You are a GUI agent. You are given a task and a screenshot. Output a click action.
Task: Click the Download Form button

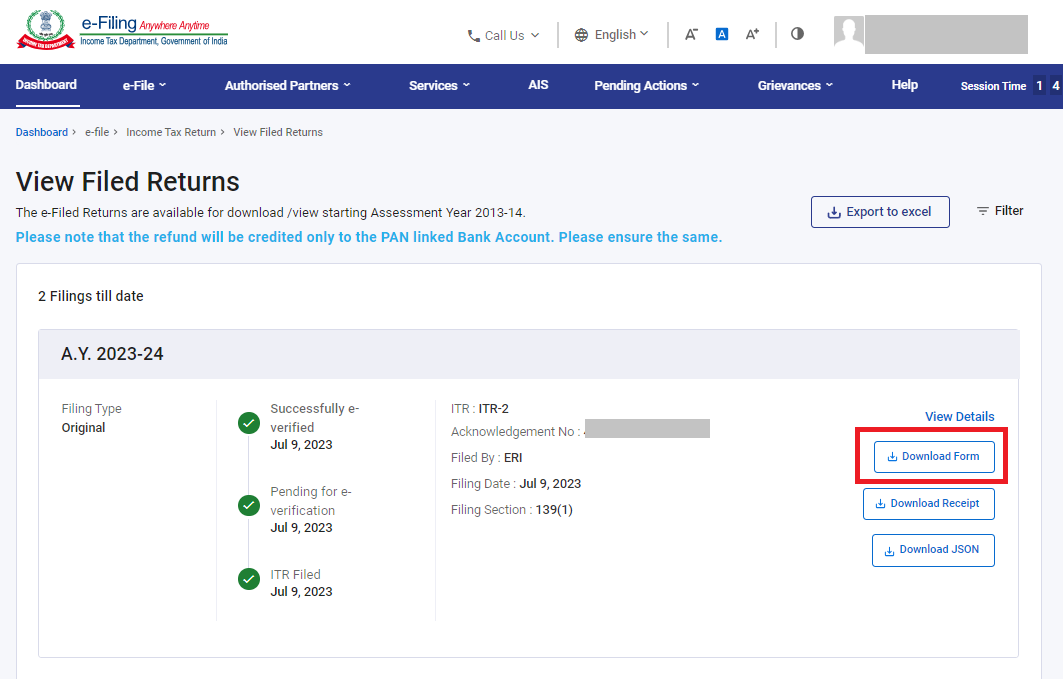click(932, 456)
